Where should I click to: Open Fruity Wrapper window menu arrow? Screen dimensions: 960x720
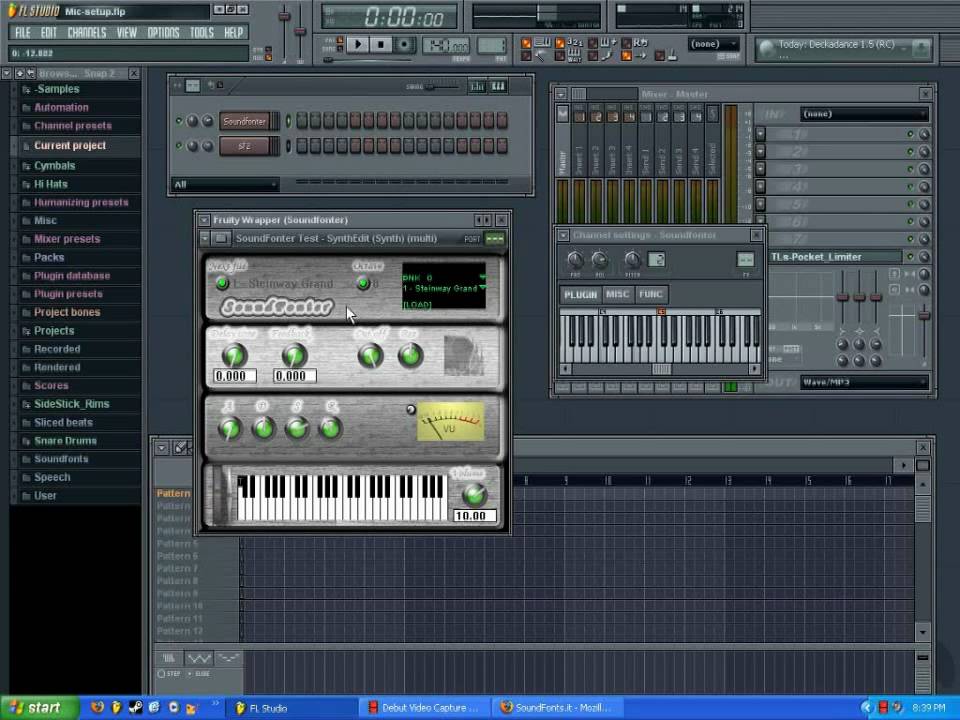[x=204, y=220]
